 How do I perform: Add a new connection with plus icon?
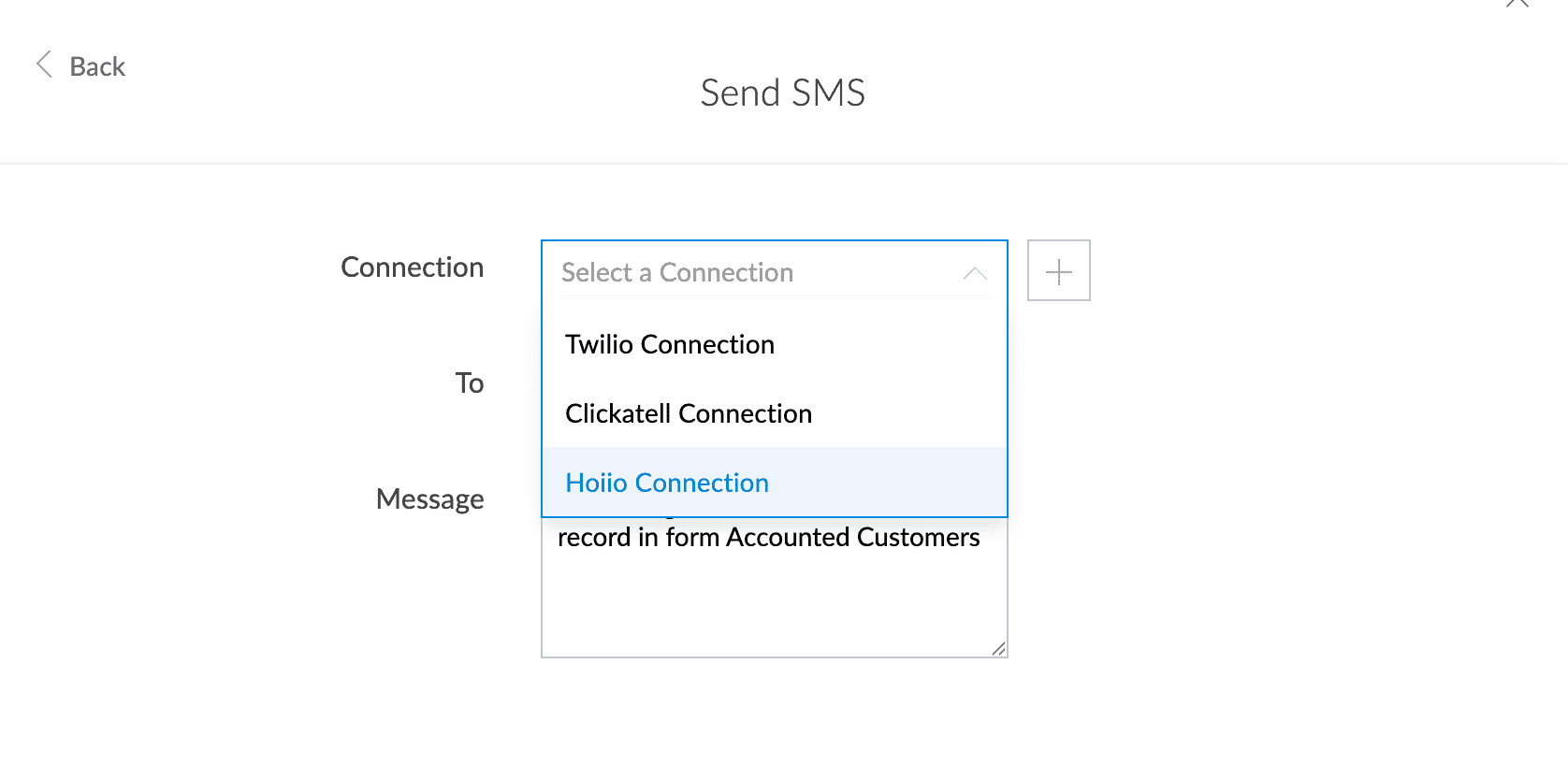point(1058,271)
